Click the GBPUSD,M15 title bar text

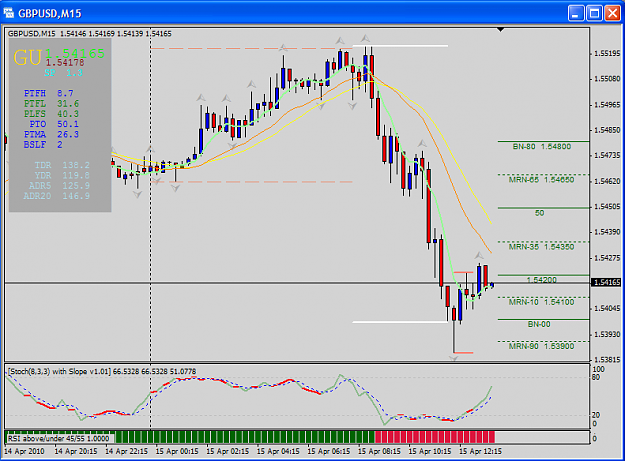click(50, 14)
